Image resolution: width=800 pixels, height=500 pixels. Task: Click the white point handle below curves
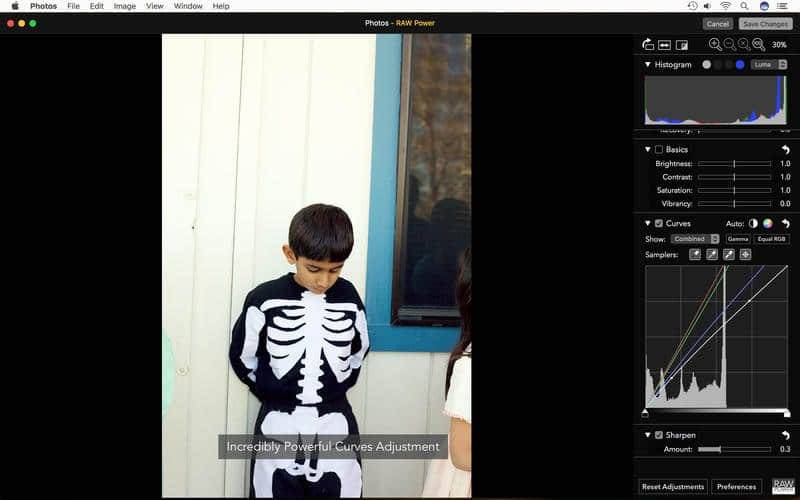pos(787,413)
